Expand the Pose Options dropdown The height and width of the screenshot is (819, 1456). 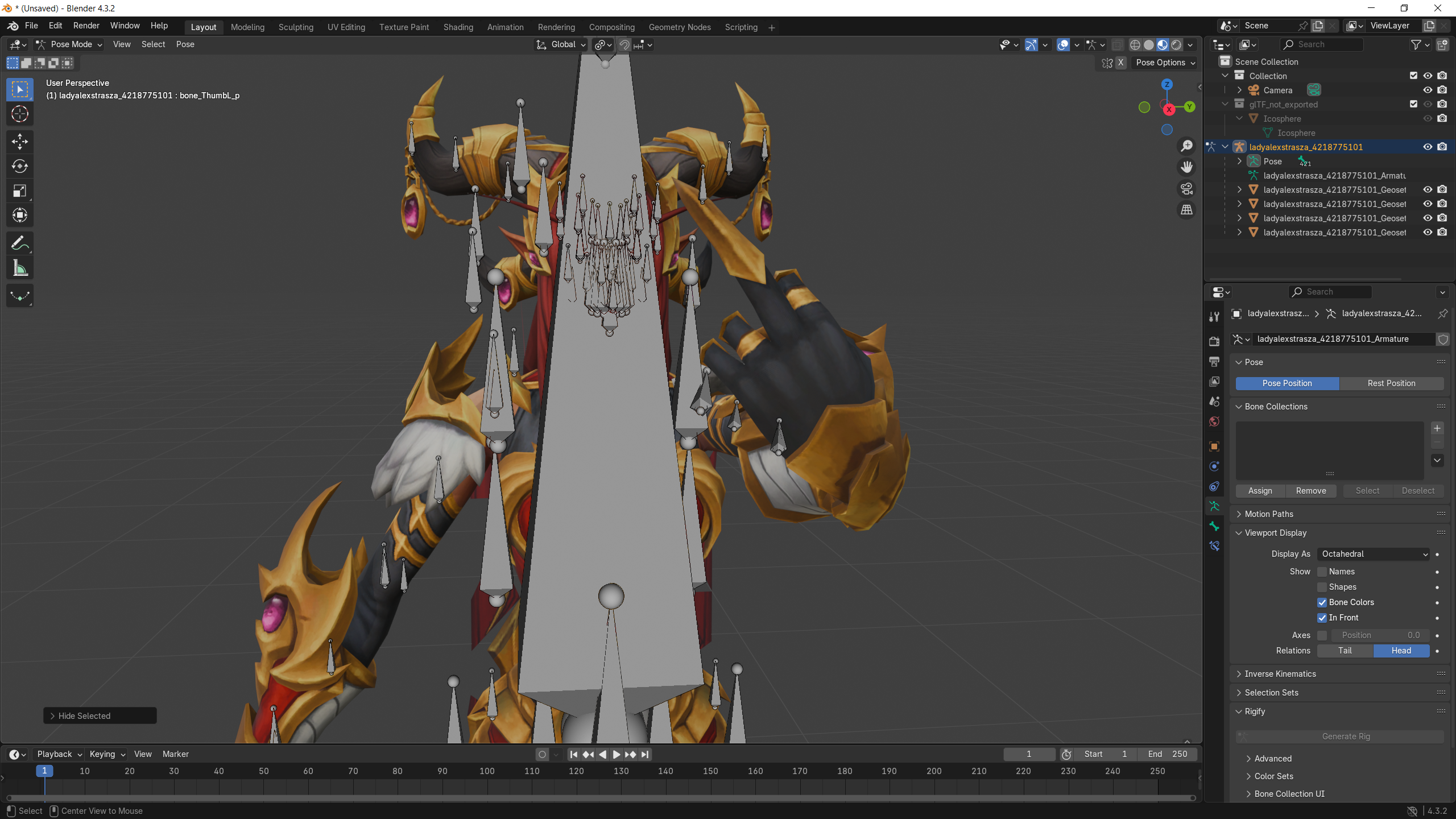click(x=1165, y=63)
